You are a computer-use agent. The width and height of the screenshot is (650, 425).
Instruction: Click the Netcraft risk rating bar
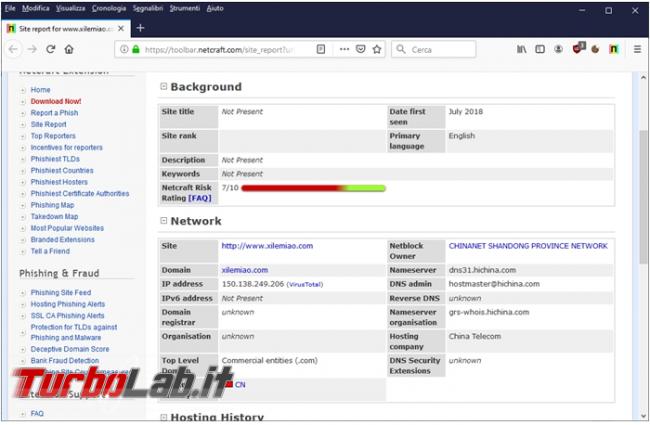pos(313,188)
